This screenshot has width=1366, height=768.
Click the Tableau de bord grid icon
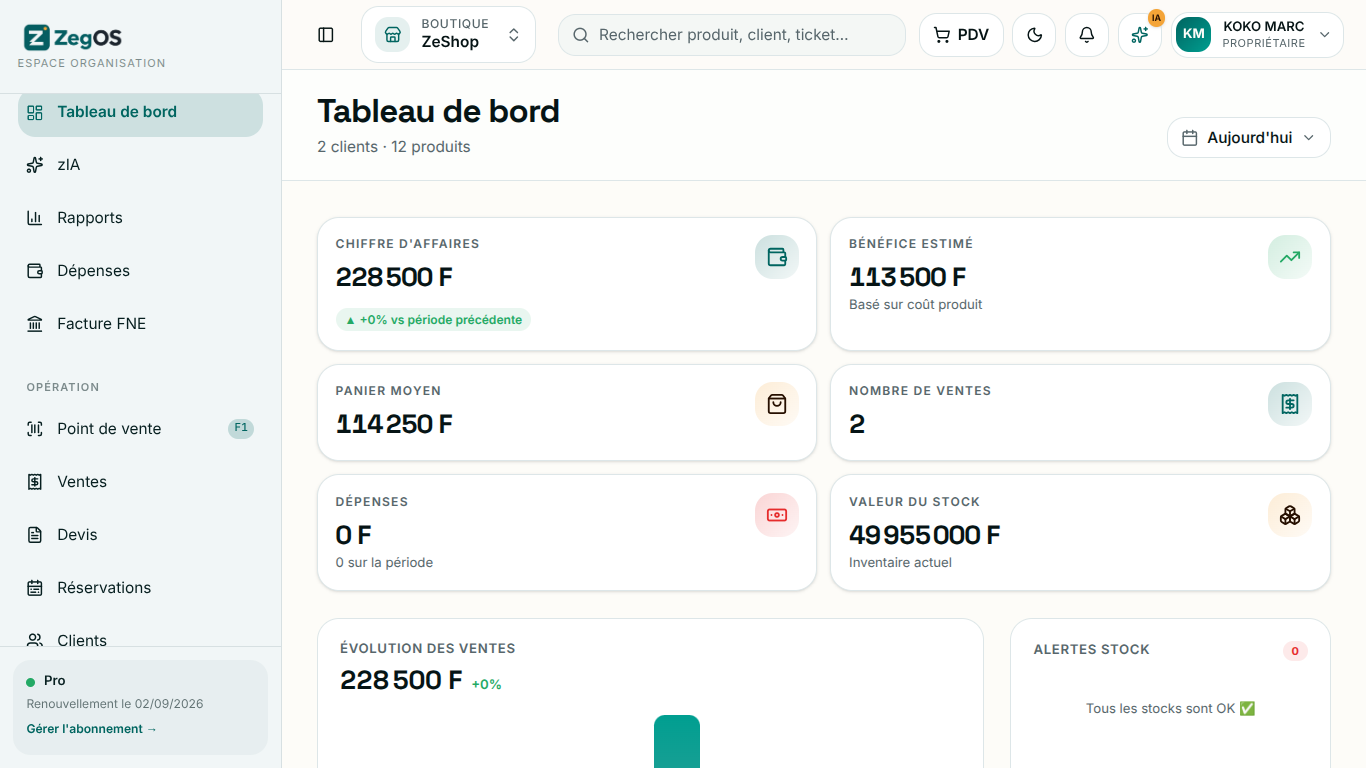(35, 112)
